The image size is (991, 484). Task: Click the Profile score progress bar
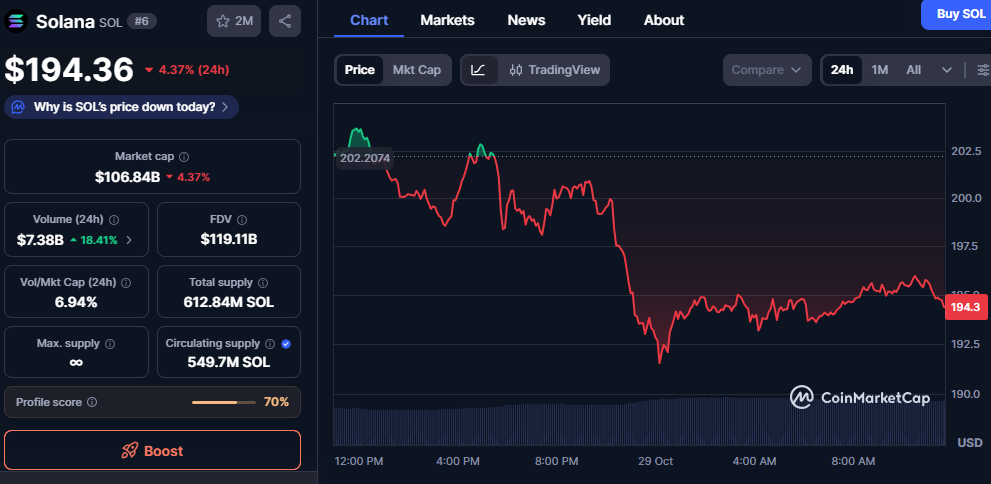pyautogui.click(x=222, y=402)
